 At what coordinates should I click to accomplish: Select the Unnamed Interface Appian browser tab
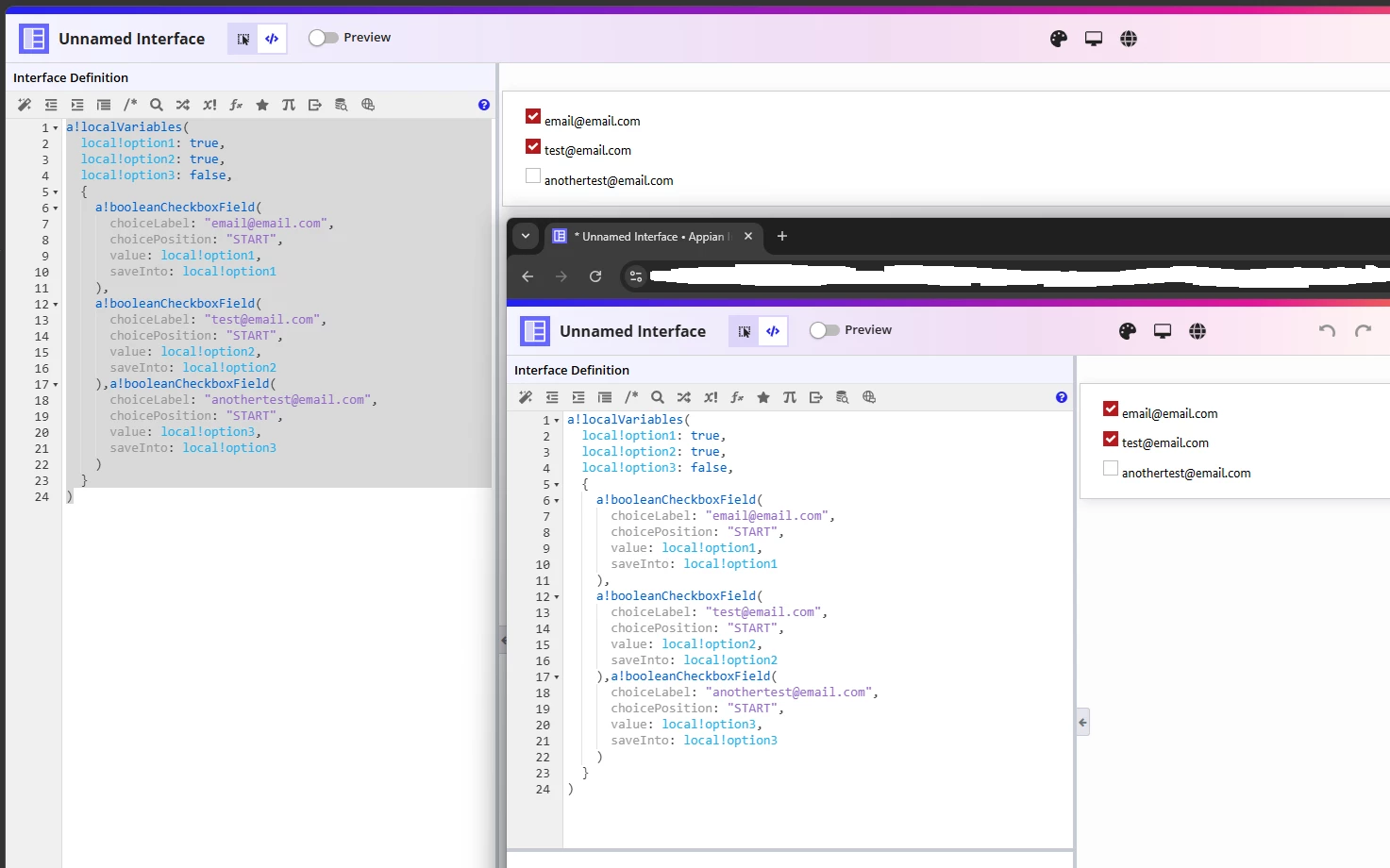653,236
